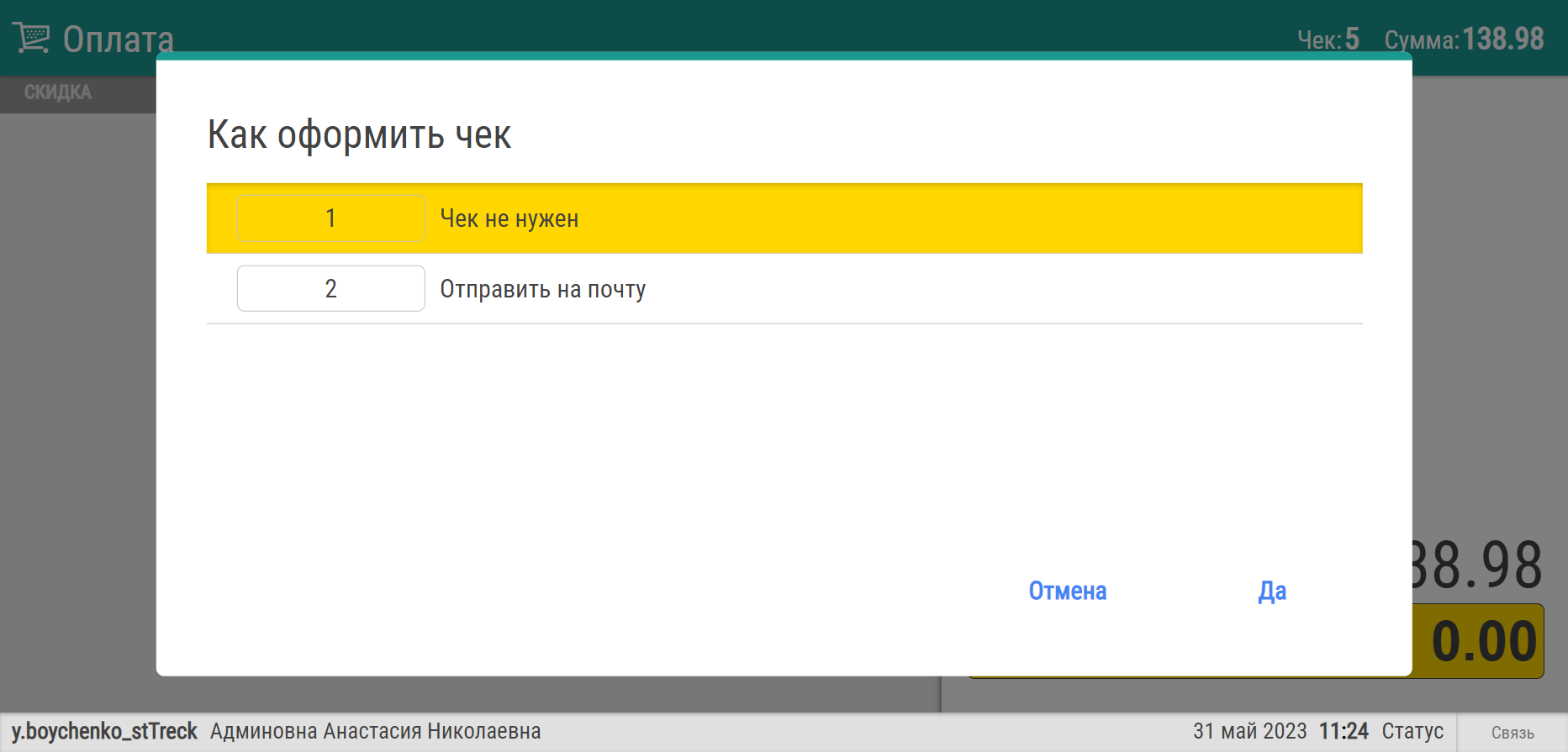Confirm with the Да button
This screenshot has width=1568, height=752.
coord(1272,591)
